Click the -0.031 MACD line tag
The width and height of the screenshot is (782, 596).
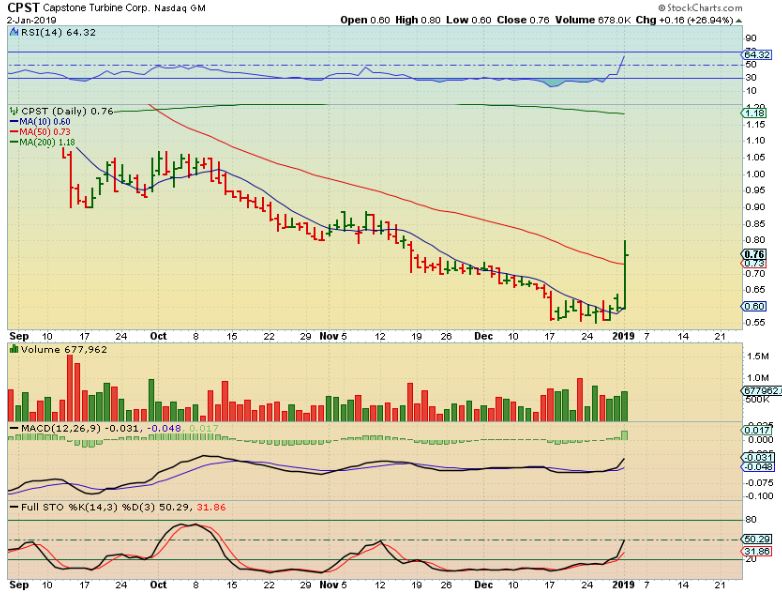coord(758,457)
